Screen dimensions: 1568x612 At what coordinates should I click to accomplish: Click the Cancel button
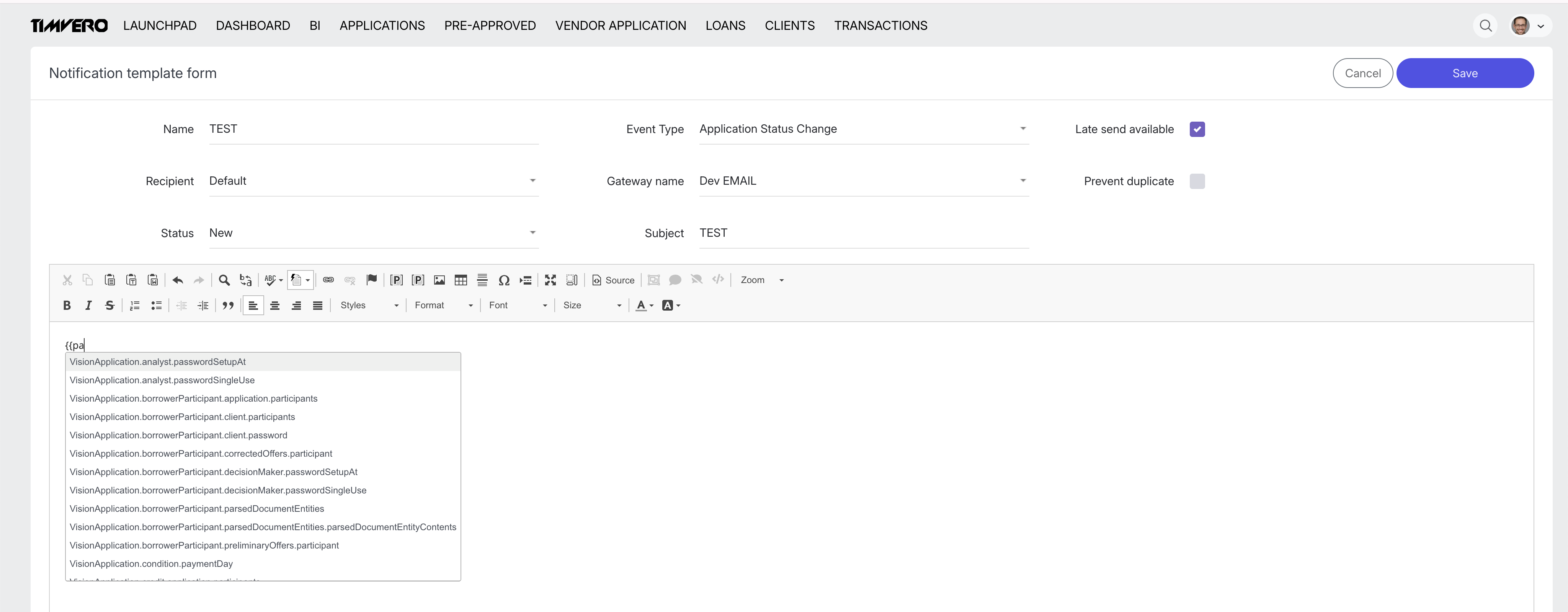click(x=1362, y=73)
